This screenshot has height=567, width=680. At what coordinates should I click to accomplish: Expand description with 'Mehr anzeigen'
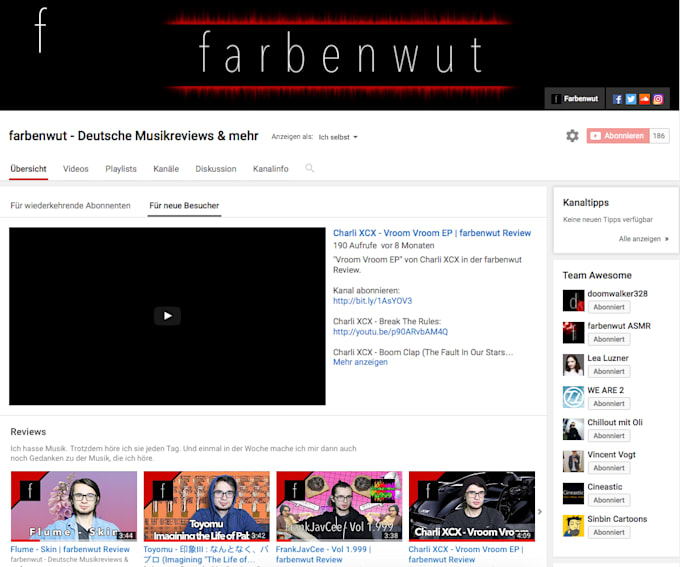click(x=360, y=362)
